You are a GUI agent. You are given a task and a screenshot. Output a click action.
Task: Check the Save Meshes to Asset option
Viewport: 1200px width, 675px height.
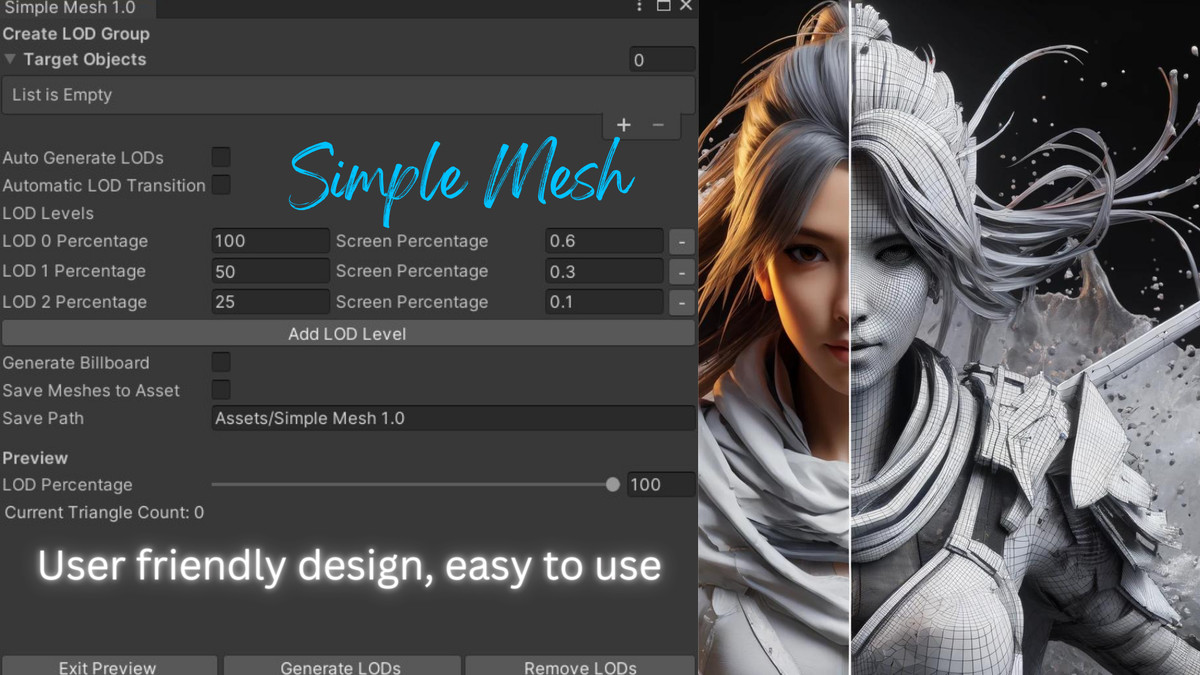pyautogui.click(x=221, y=390)
